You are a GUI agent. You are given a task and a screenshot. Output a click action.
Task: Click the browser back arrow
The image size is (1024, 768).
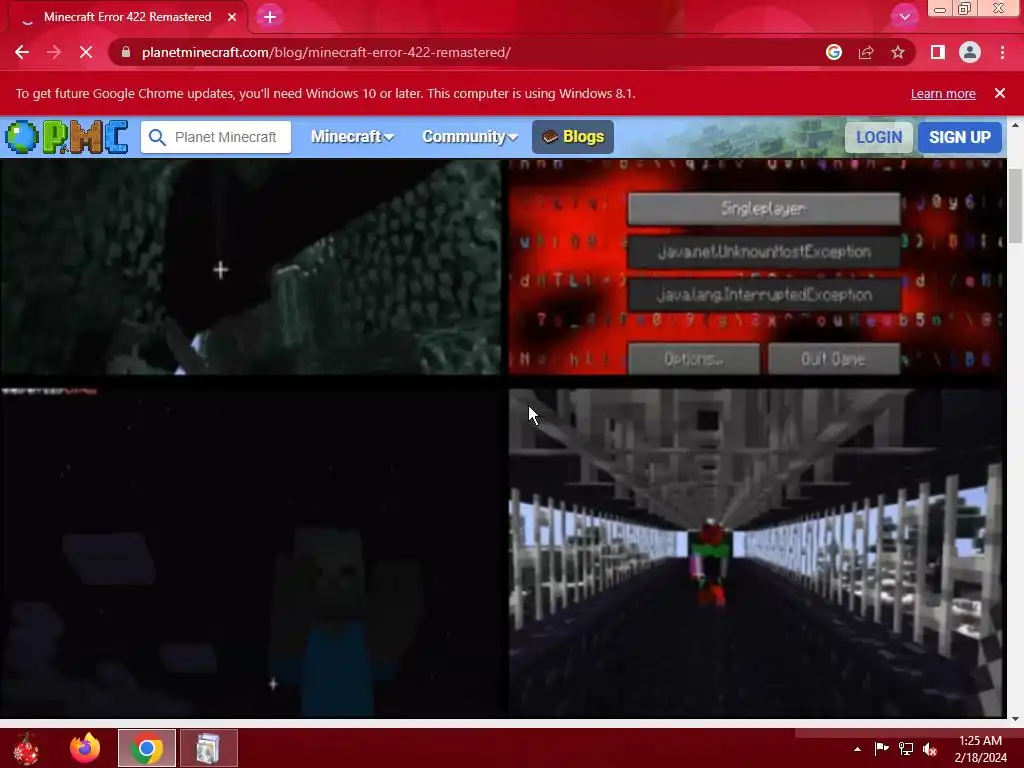click(x=22, y=52)
